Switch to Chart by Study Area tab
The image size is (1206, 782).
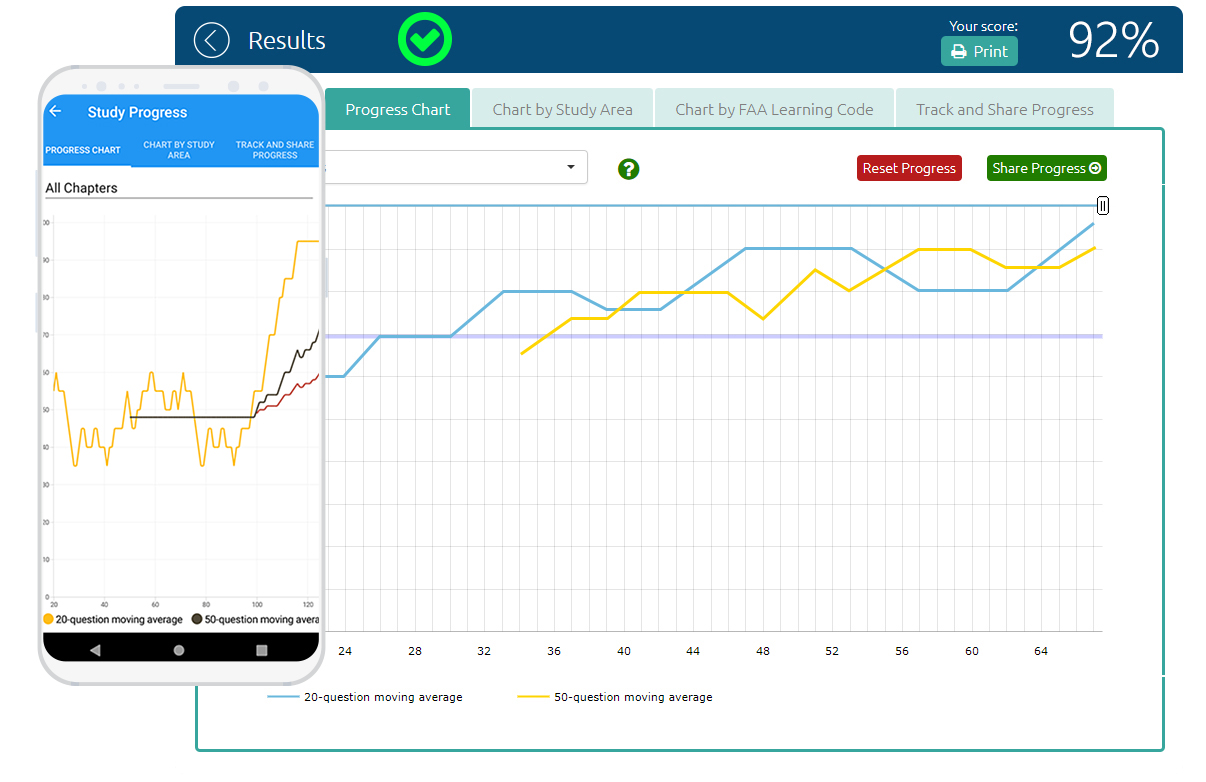click(562, 109)
